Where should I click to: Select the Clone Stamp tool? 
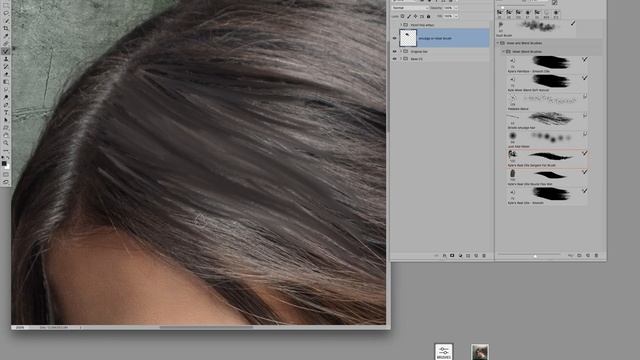[x=6, y=59]
